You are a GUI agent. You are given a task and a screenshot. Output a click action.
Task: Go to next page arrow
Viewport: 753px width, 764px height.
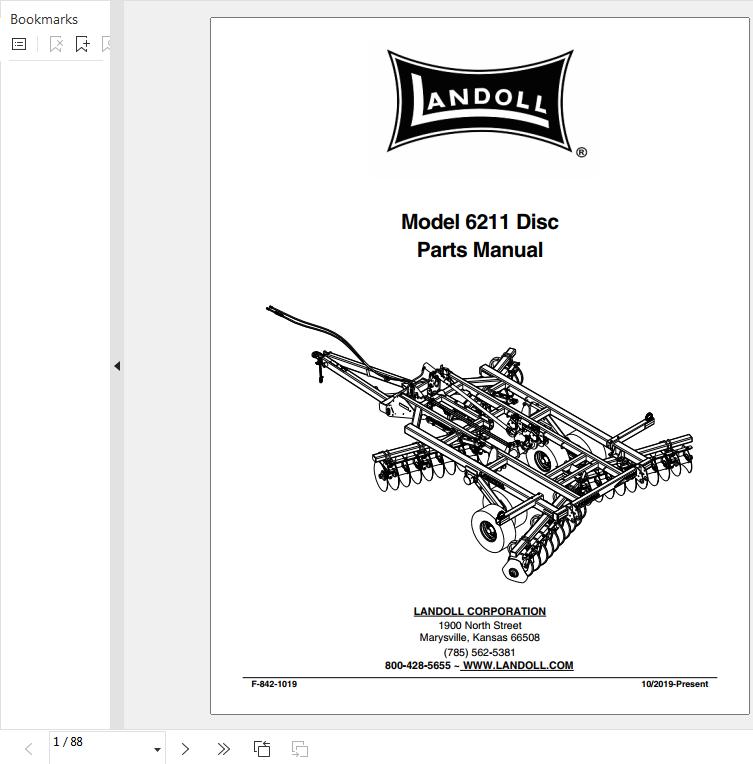click(185, 749)
